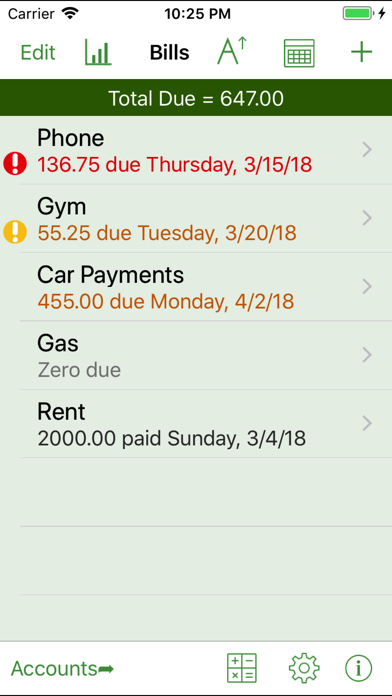The image size is (392, 696).
Task: Tap the Bills title
Action: [x=170, y=53]
